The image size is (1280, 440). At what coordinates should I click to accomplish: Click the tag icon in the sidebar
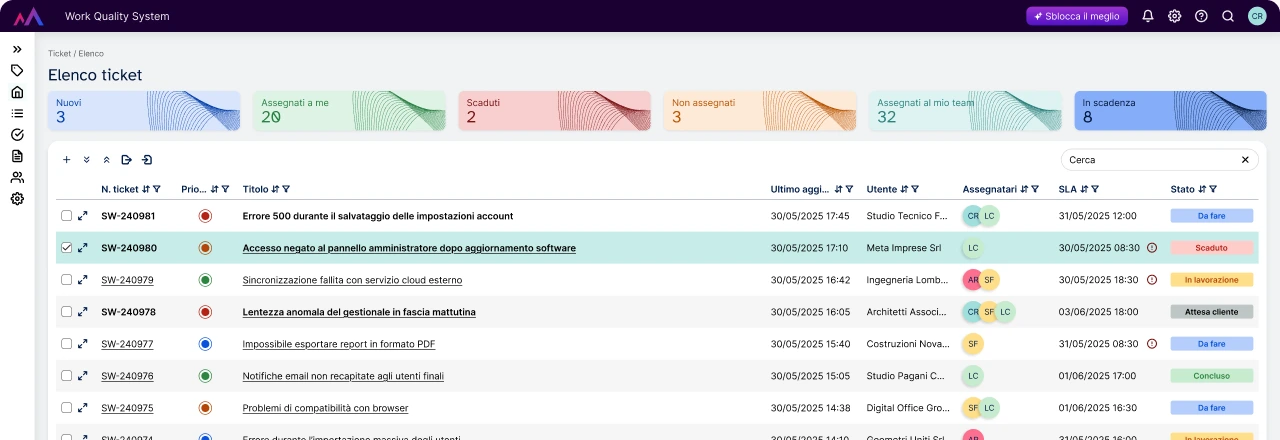click(x=17, y=70)
